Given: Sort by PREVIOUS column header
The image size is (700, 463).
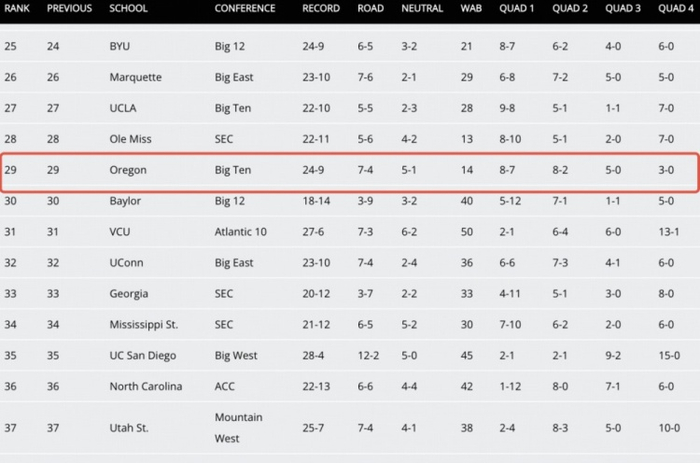Looking at the screenshot, I should pyautogui.click(x=68, y=9).
